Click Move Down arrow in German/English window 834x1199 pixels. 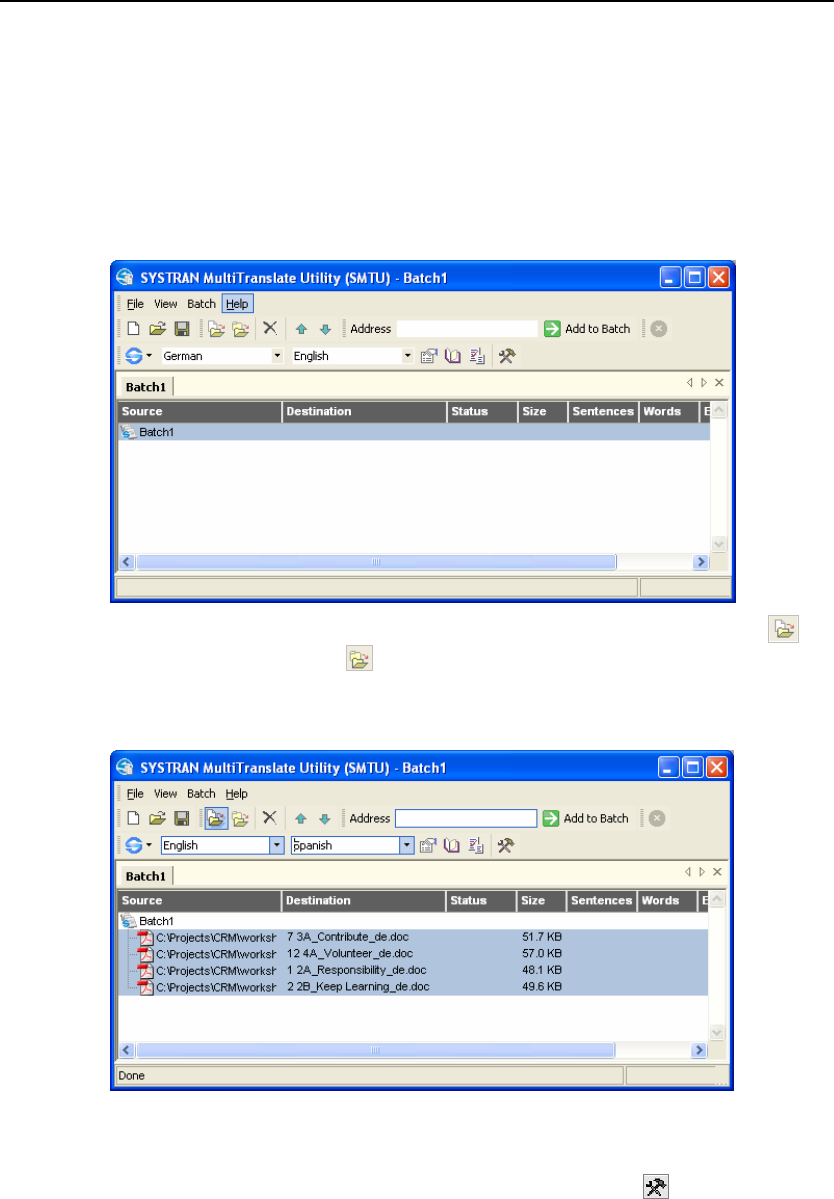coord(325,330)
